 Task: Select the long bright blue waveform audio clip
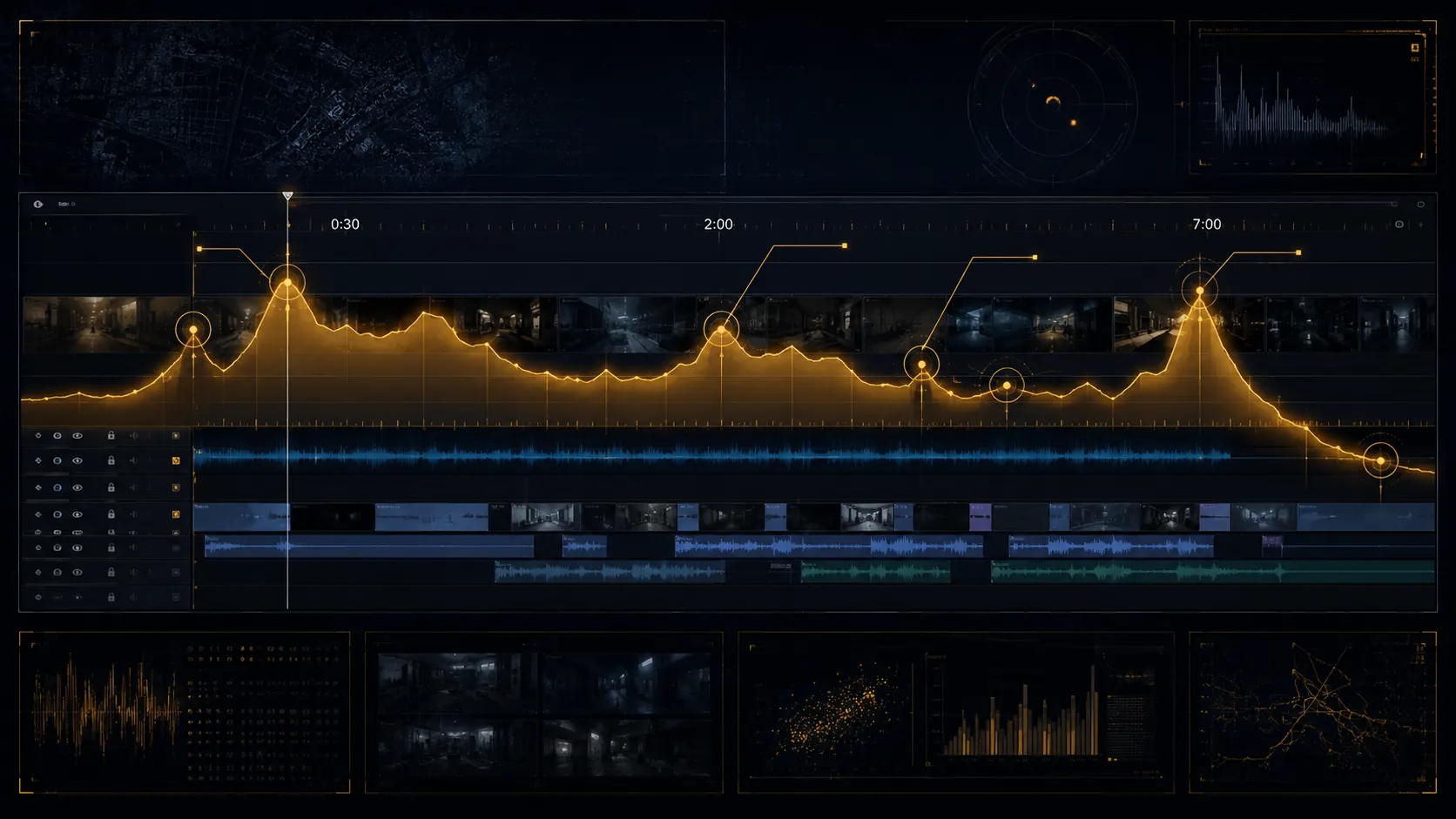(712, 454)
